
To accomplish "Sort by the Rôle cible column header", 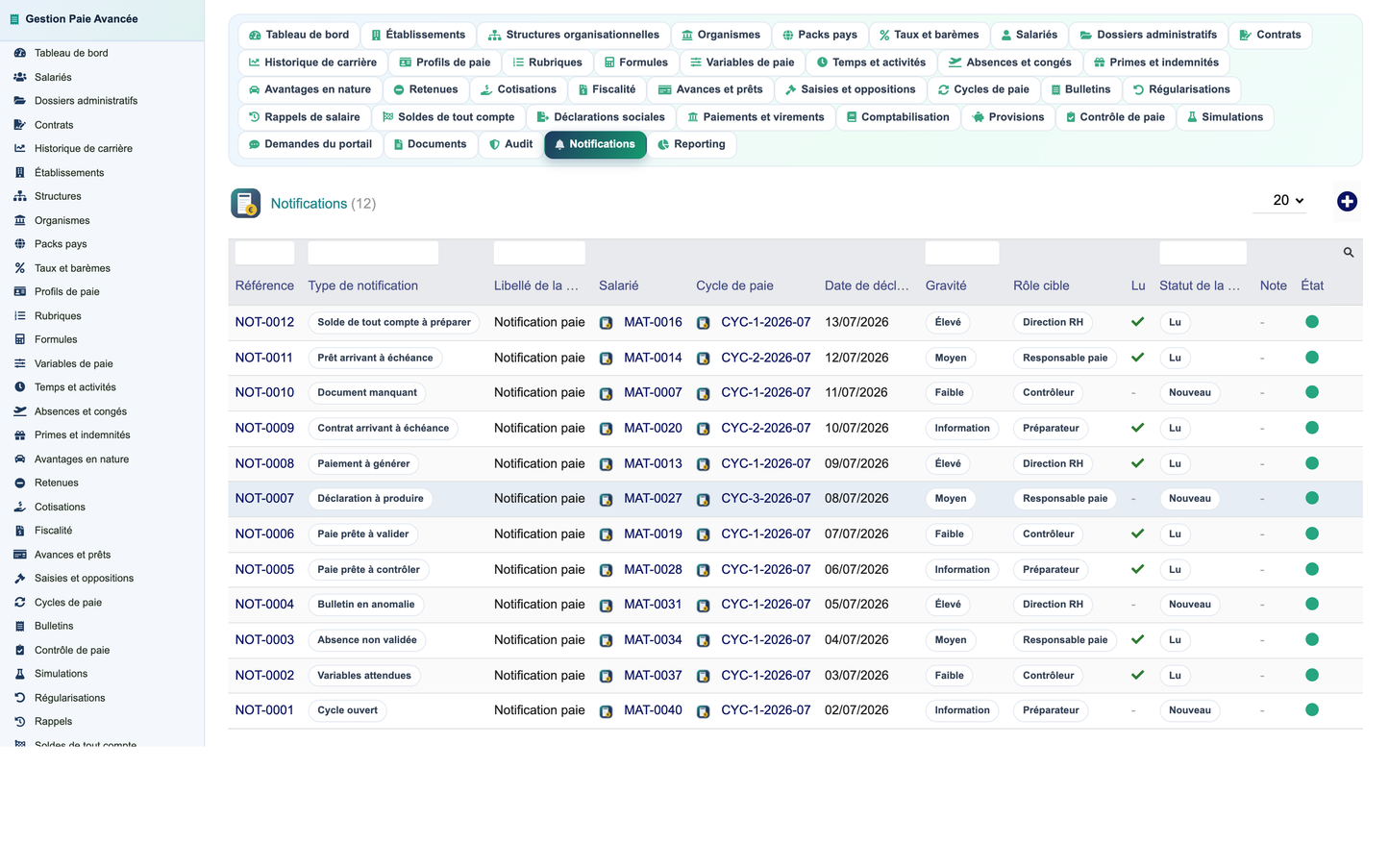I will pyautogui.click(x=1041, y=285).
